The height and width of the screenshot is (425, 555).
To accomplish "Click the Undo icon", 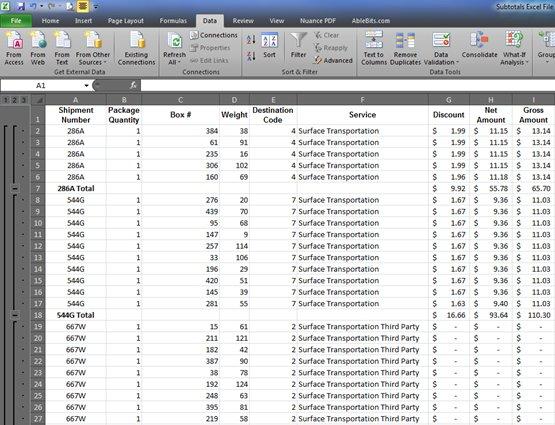I will point(33,6).
